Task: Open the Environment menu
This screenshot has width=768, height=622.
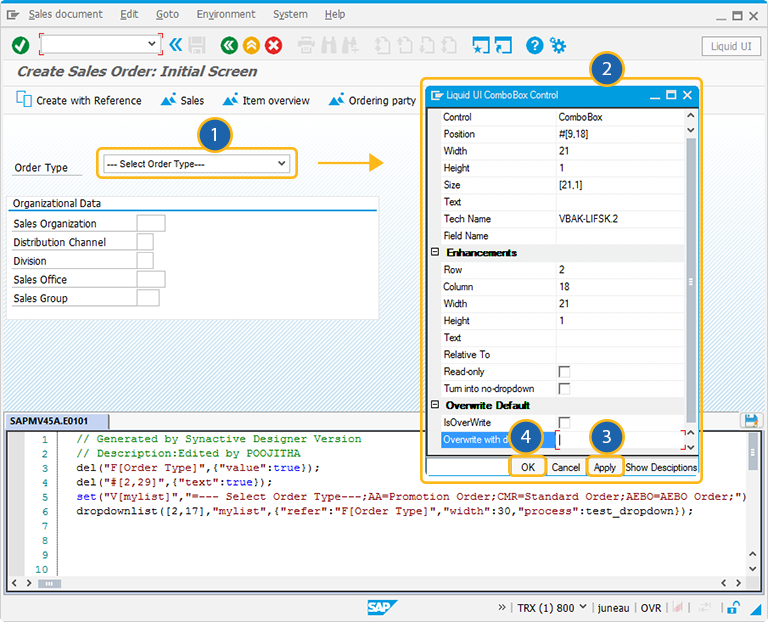Action: click(226, 14)
